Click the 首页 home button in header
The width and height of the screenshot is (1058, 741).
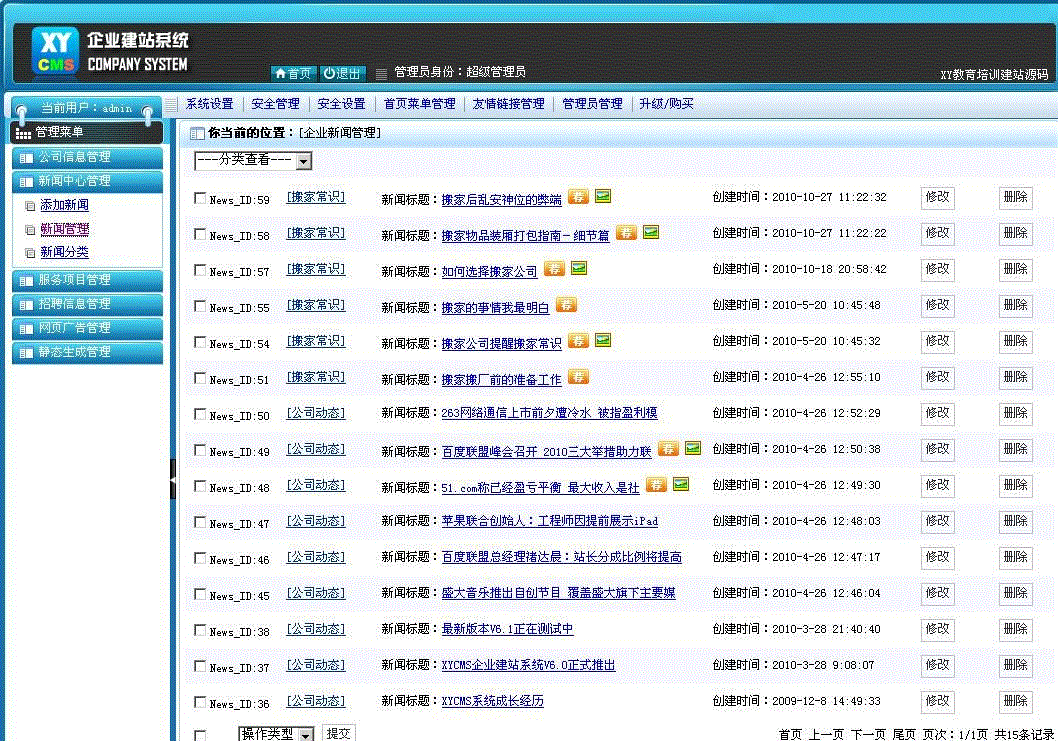tap(293, 73)
